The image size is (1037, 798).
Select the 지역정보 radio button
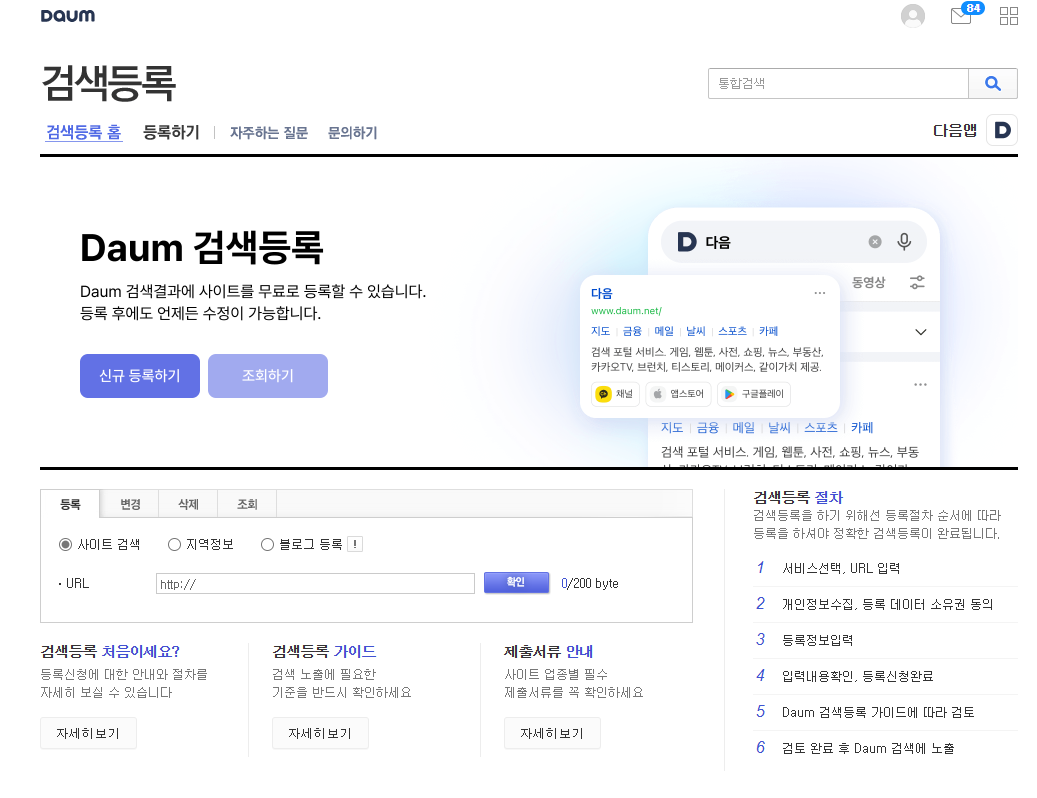tap(174, 544)
